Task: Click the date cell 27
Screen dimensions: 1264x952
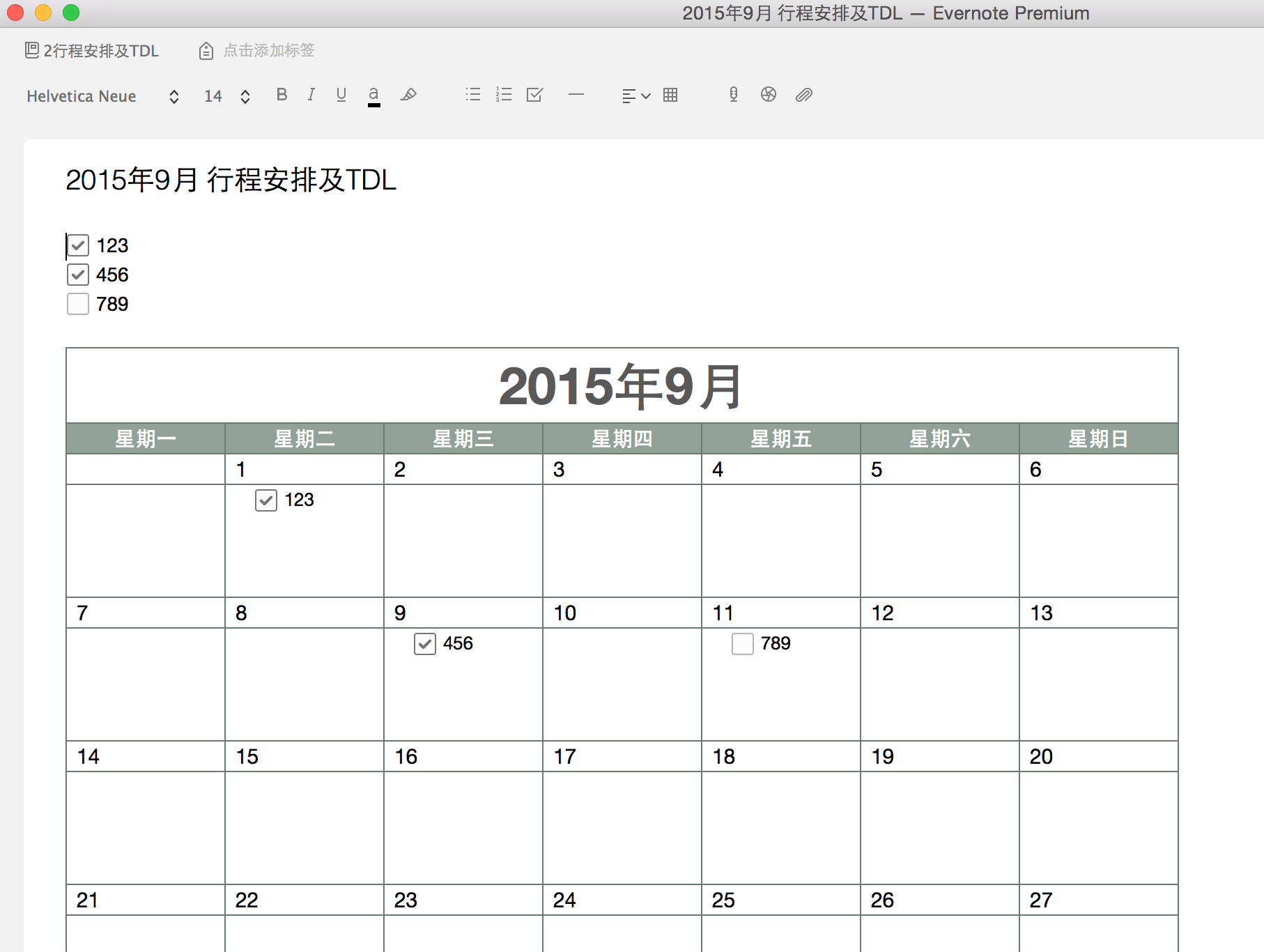Action: coord(1099,900)
